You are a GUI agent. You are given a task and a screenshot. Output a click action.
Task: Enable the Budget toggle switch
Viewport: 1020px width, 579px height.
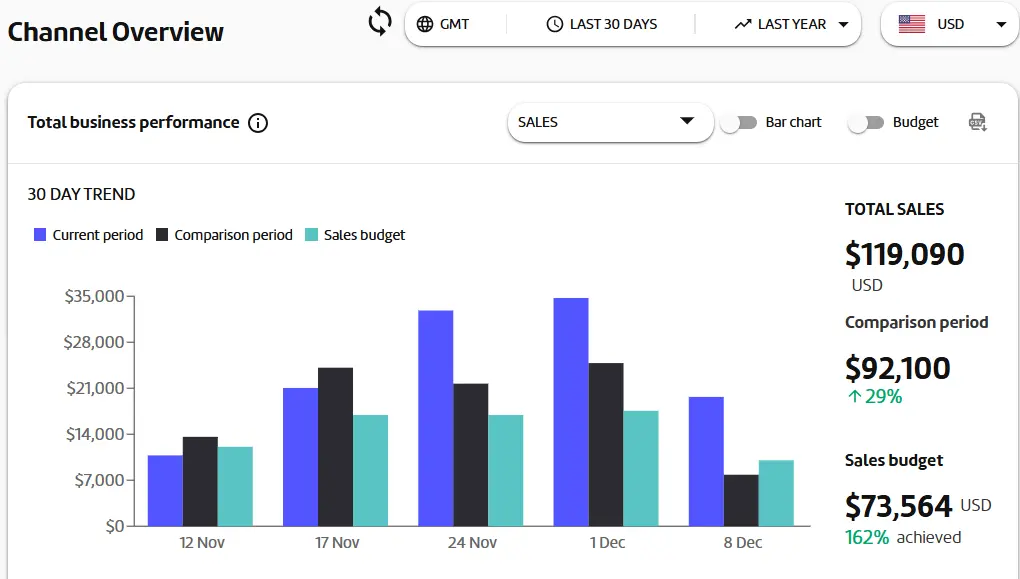coord(866,122)
